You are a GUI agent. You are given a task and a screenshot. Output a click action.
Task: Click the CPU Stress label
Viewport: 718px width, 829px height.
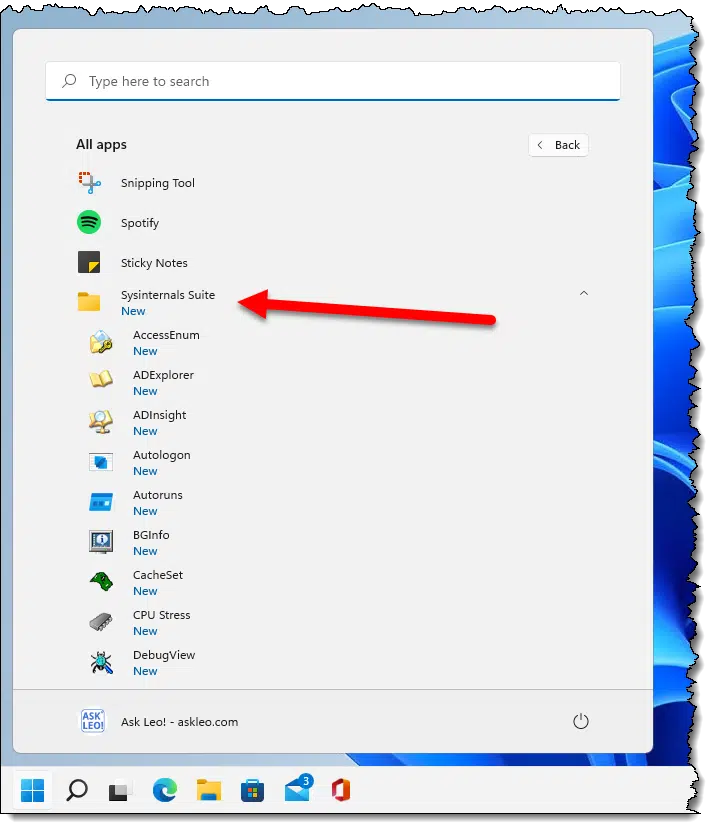coord(161,615)
